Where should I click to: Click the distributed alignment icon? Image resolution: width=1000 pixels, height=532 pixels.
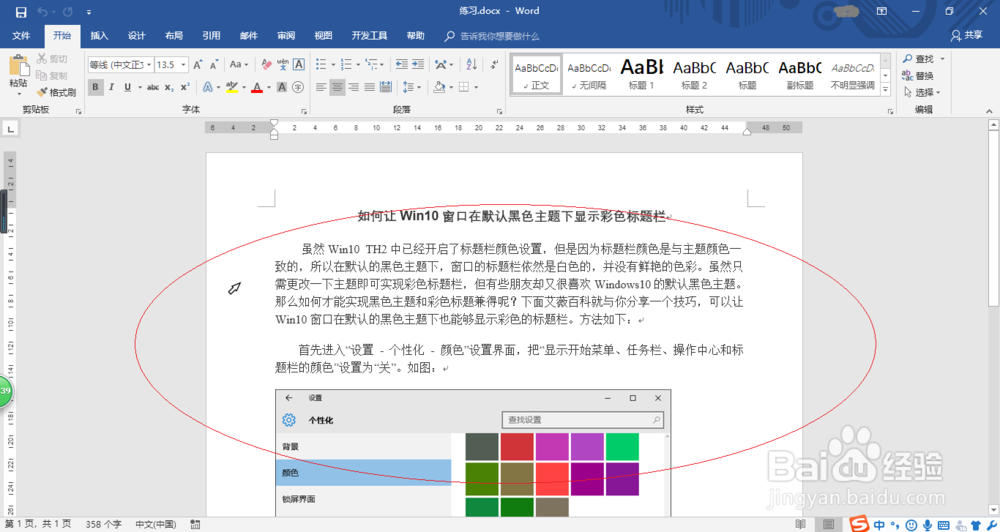click(386, 87)
